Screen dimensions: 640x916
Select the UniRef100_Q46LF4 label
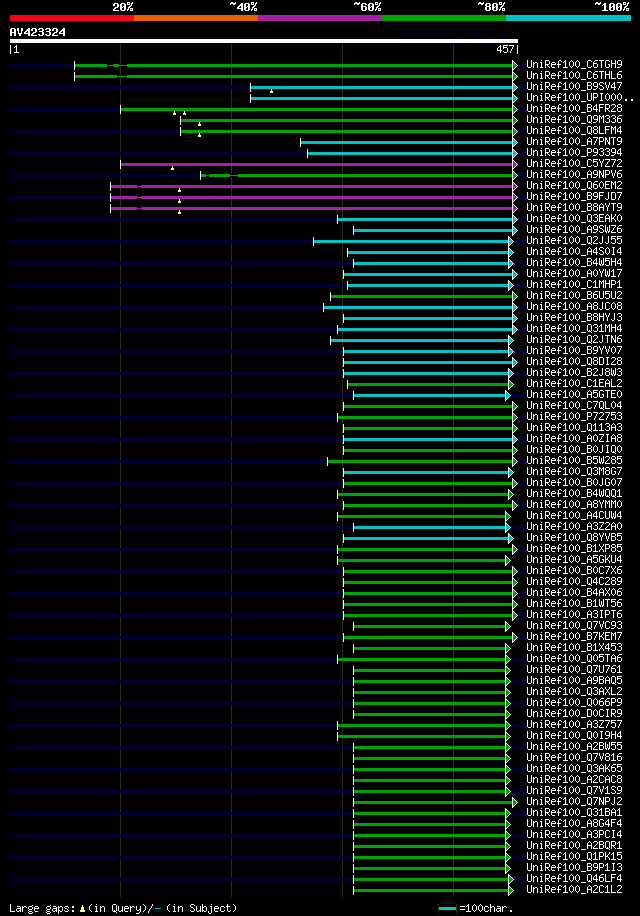[574, 879]
